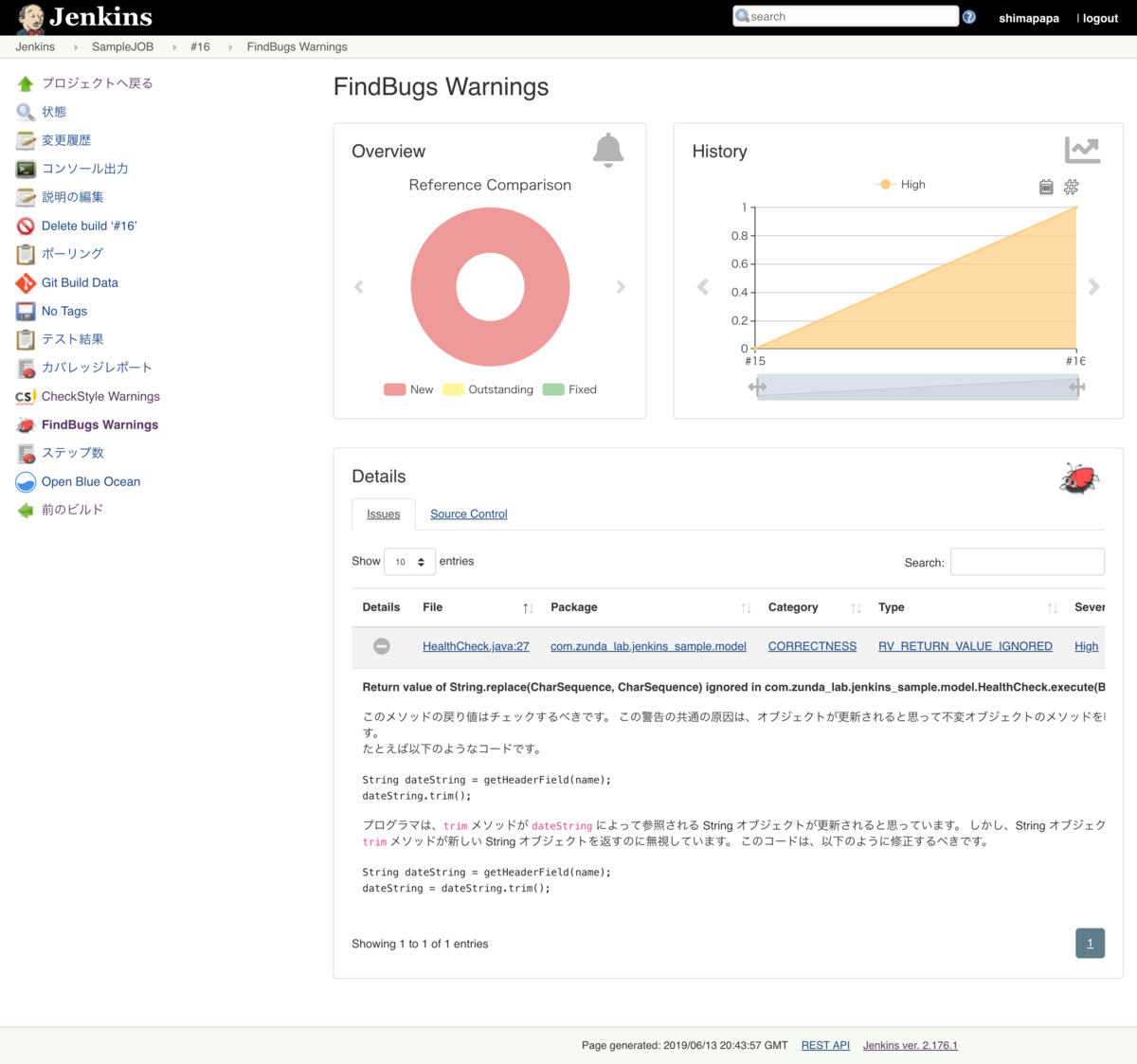
Task: Open the Show entries count dropdown
Action: click(x=409, y=562)
